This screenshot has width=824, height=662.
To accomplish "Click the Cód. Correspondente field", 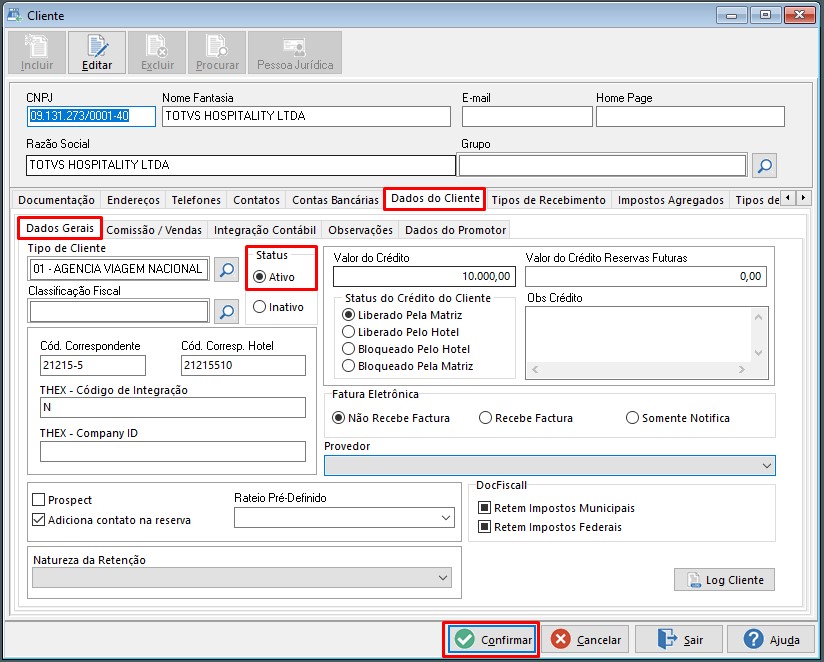I will tap(92, 365).
